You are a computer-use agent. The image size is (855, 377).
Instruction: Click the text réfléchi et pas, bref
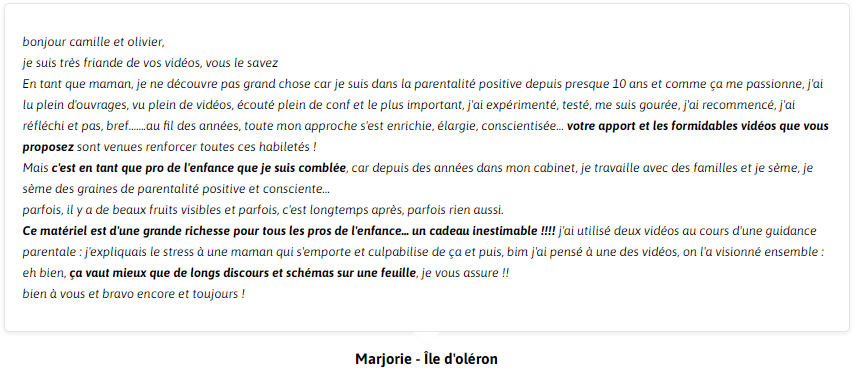[75, 127]
